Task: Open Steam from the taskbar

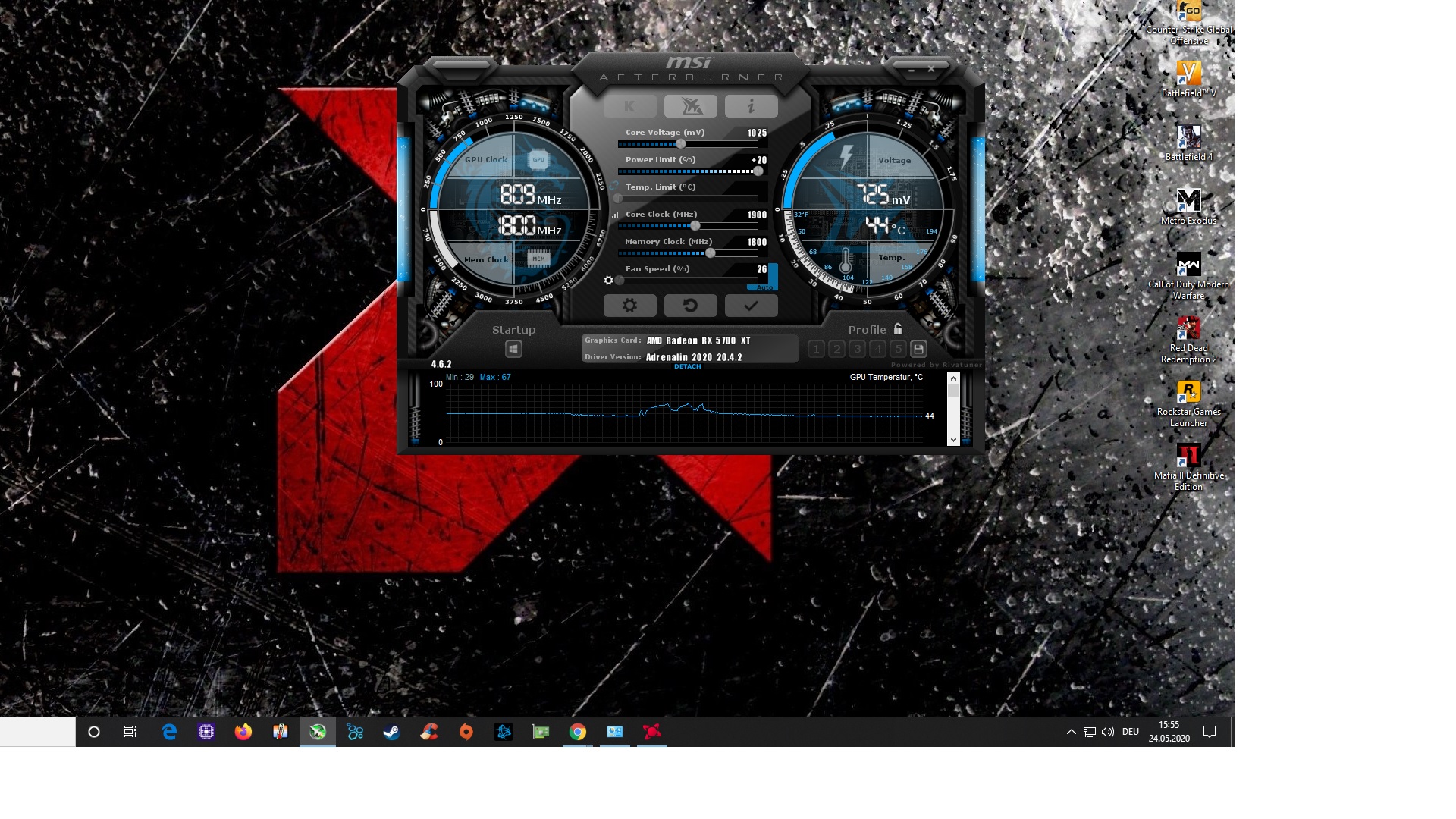Action: [x=391, y=732]
